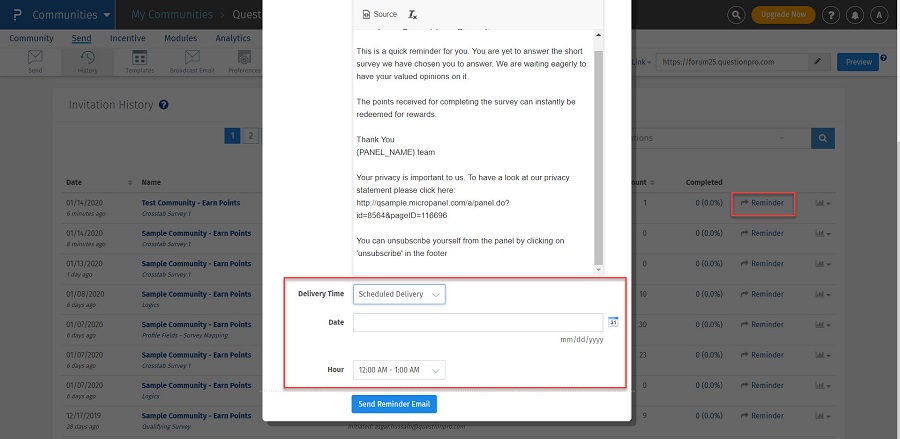Click the Send Reminder Email button
Viewport: 900px width, 439px height.
[394, 404]
